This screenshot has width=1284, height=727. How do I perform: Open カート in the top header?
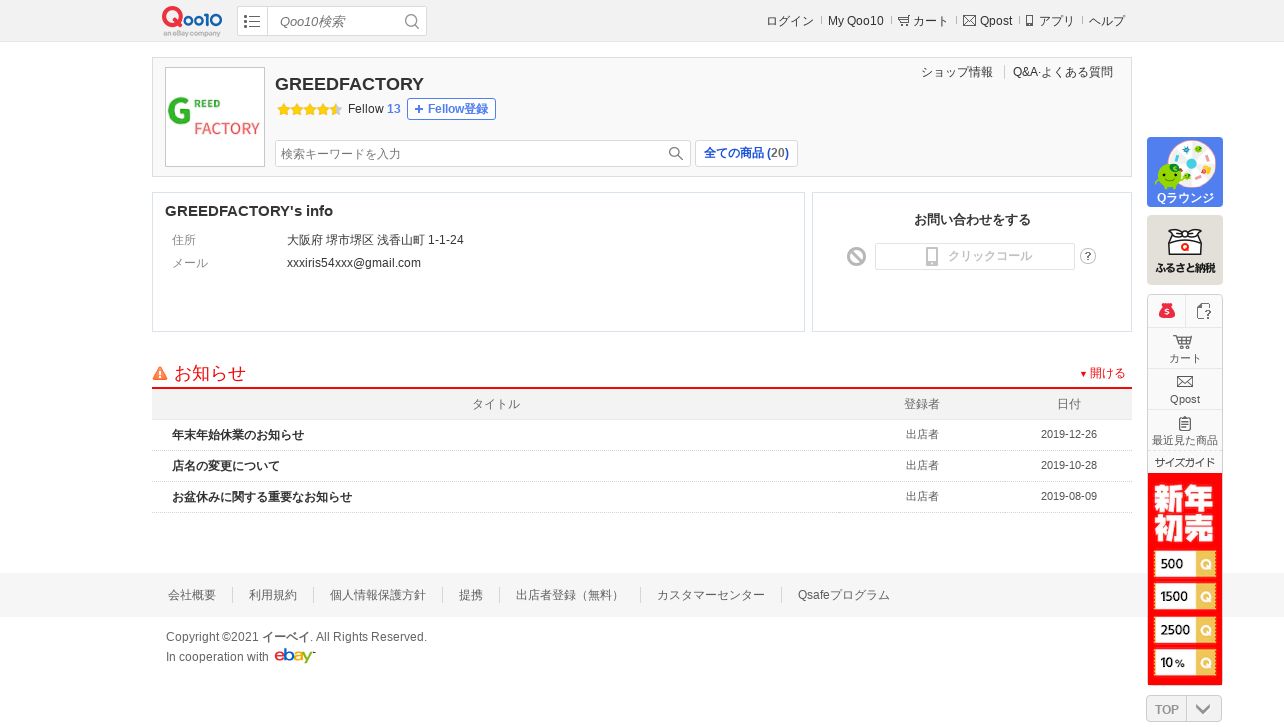(x=923, y=21)
